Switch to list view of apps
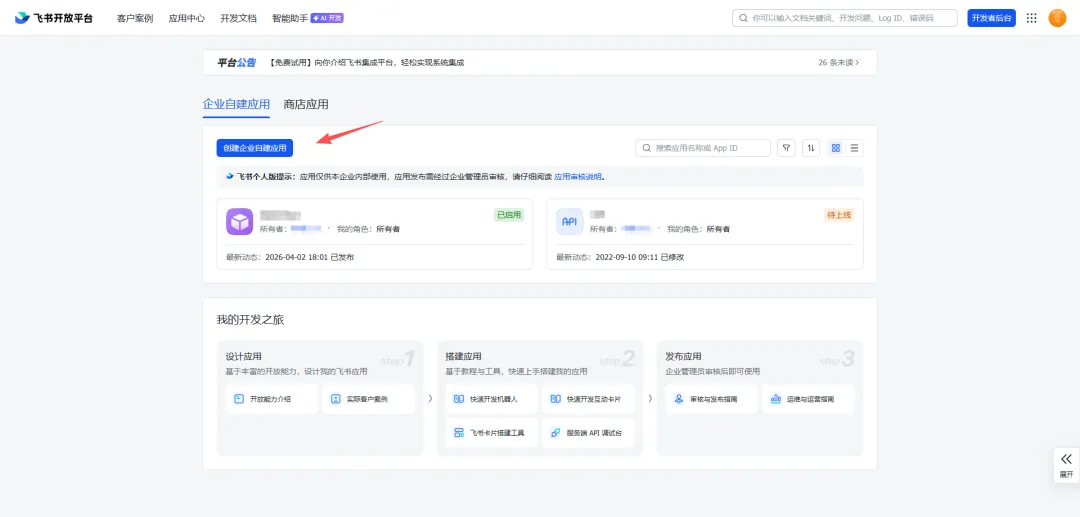This screenshot has height=517, width=1080. click(x=854, y=148)
